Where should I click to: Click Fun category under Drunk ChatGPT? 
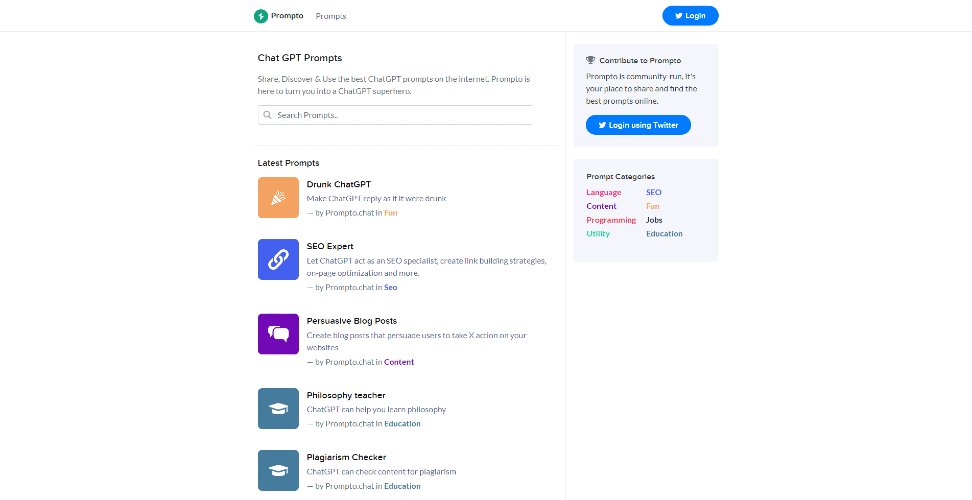391,213
